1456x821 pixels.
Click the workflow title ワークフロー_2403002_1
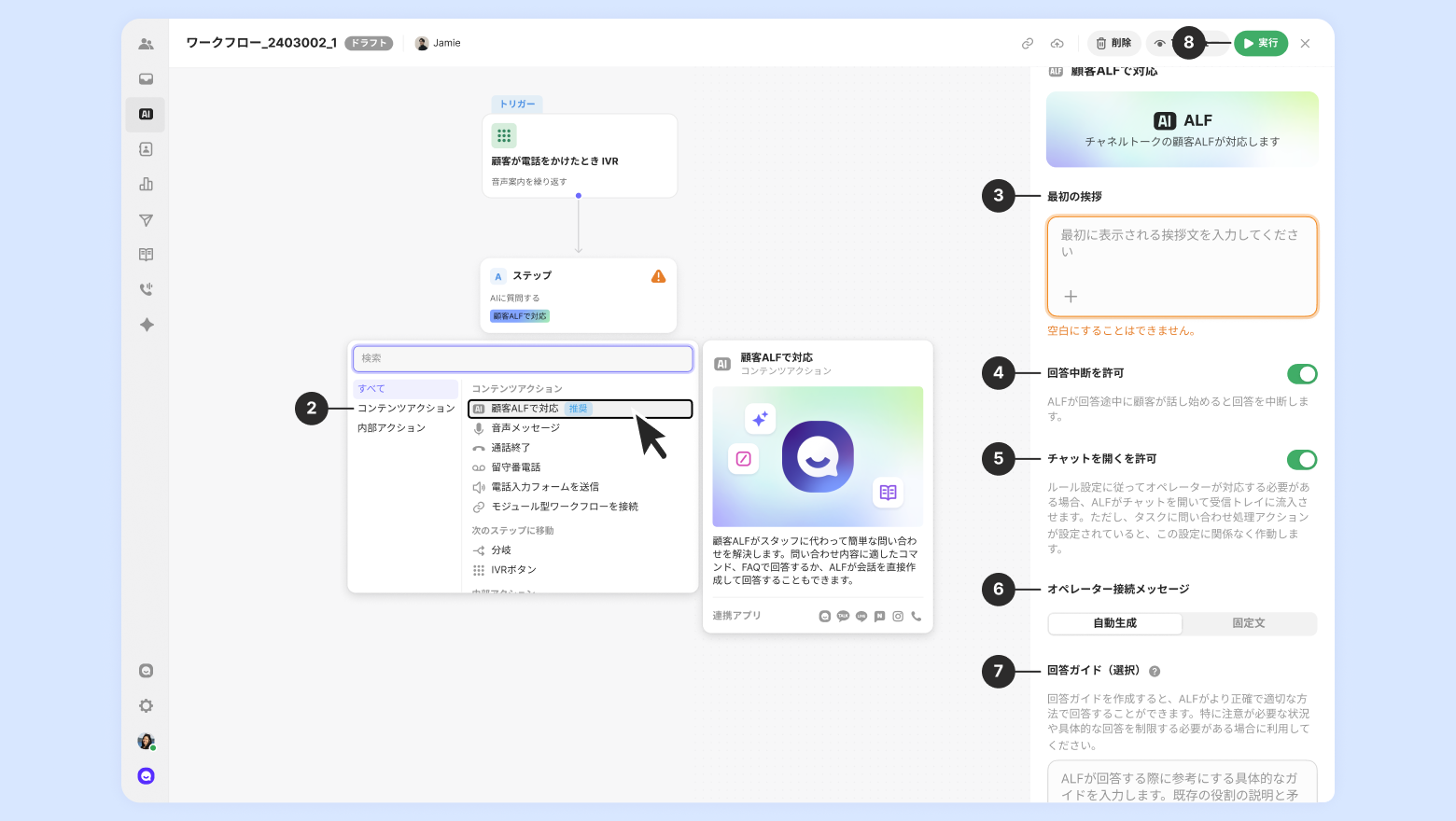click(261, 43)
